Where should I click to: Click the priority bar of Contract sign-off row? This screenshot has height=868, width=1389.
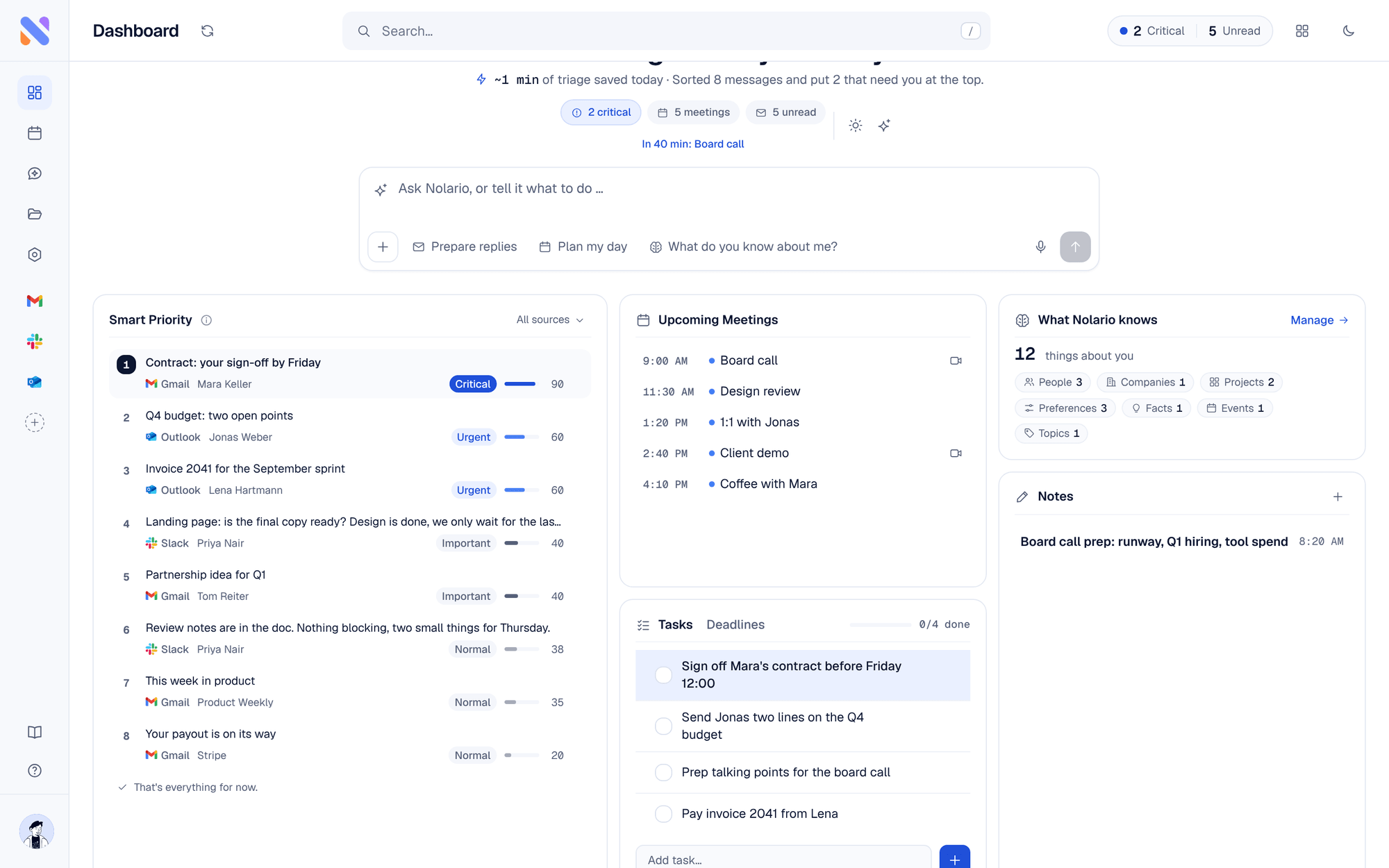(x=522, y=384)
